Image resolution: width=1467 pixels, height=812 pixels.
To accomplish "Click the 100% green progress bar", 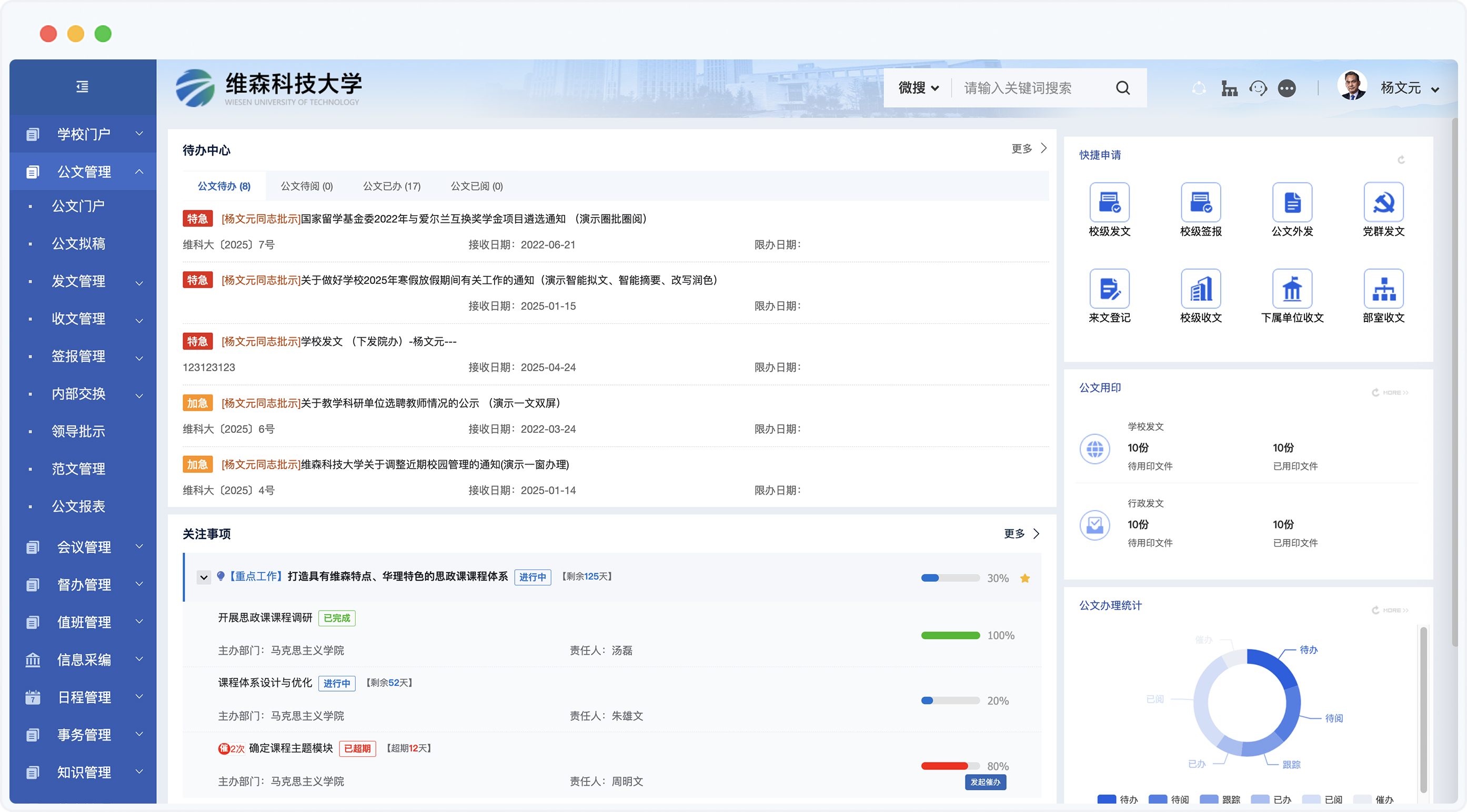I will 950,636.
